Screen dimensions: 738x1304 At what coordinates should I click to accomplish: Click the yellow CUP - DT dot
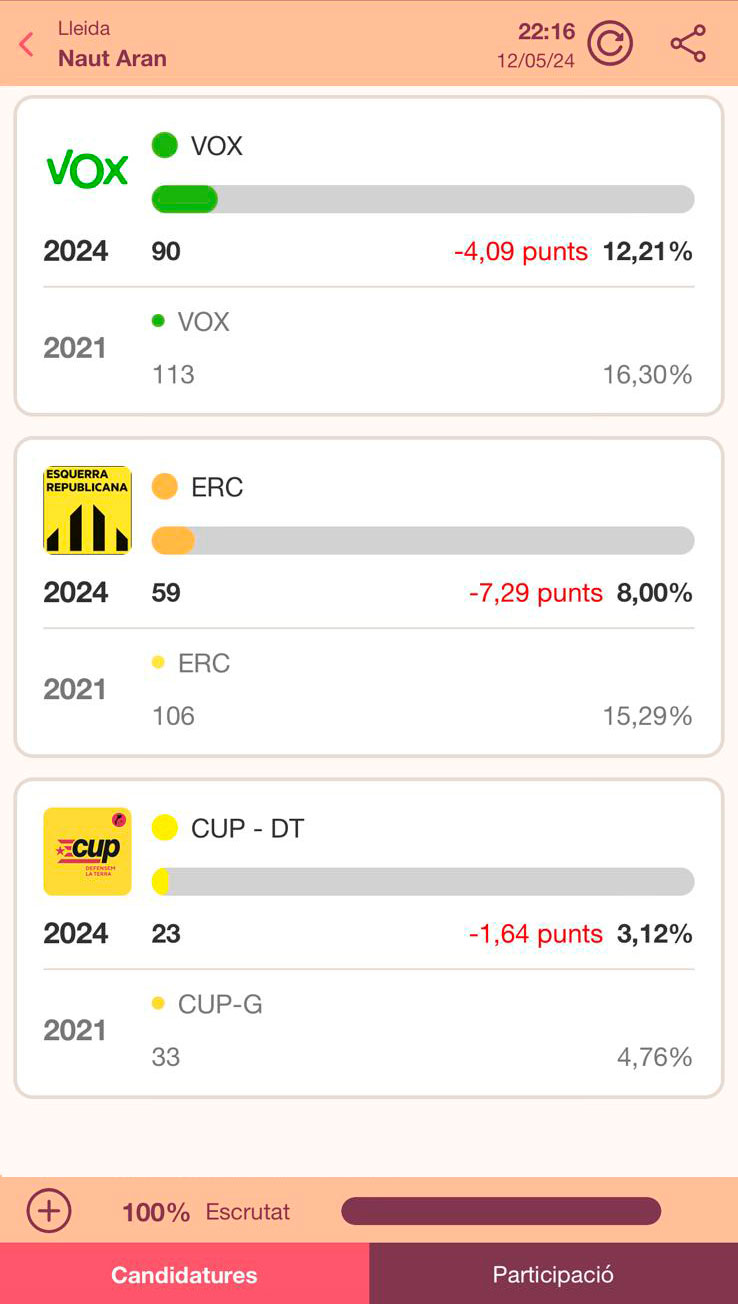(165, 828)
